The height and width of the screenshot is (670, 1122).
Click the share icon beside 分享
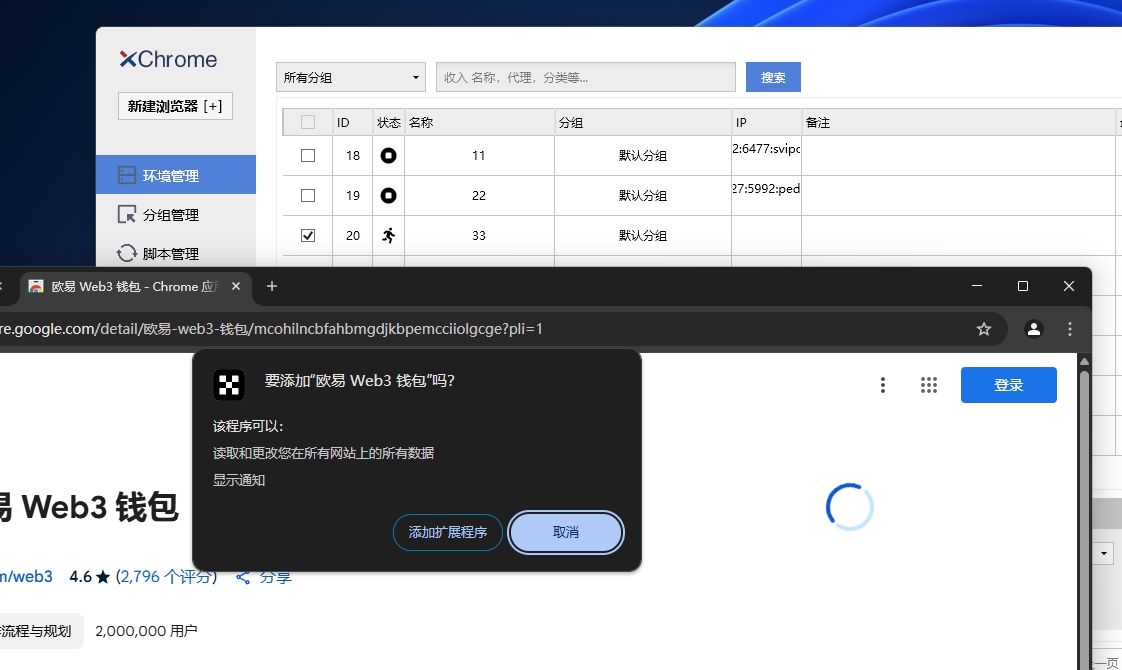[x=243, y=578]
